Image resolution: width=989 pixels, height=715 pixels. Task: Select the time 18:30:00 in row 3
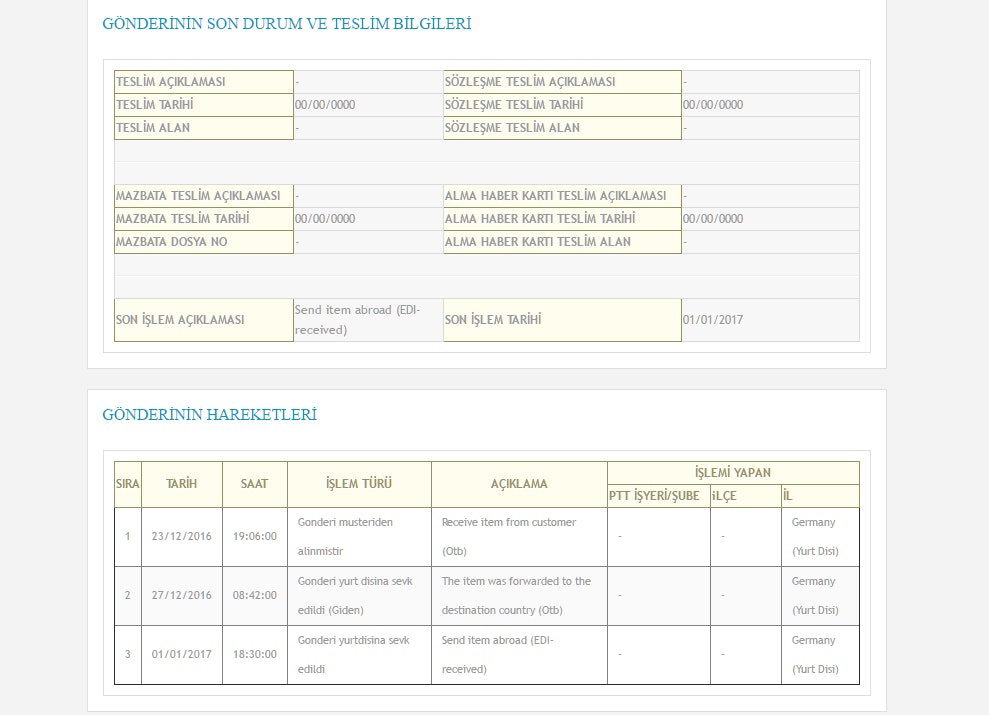[x=254, y=654]
